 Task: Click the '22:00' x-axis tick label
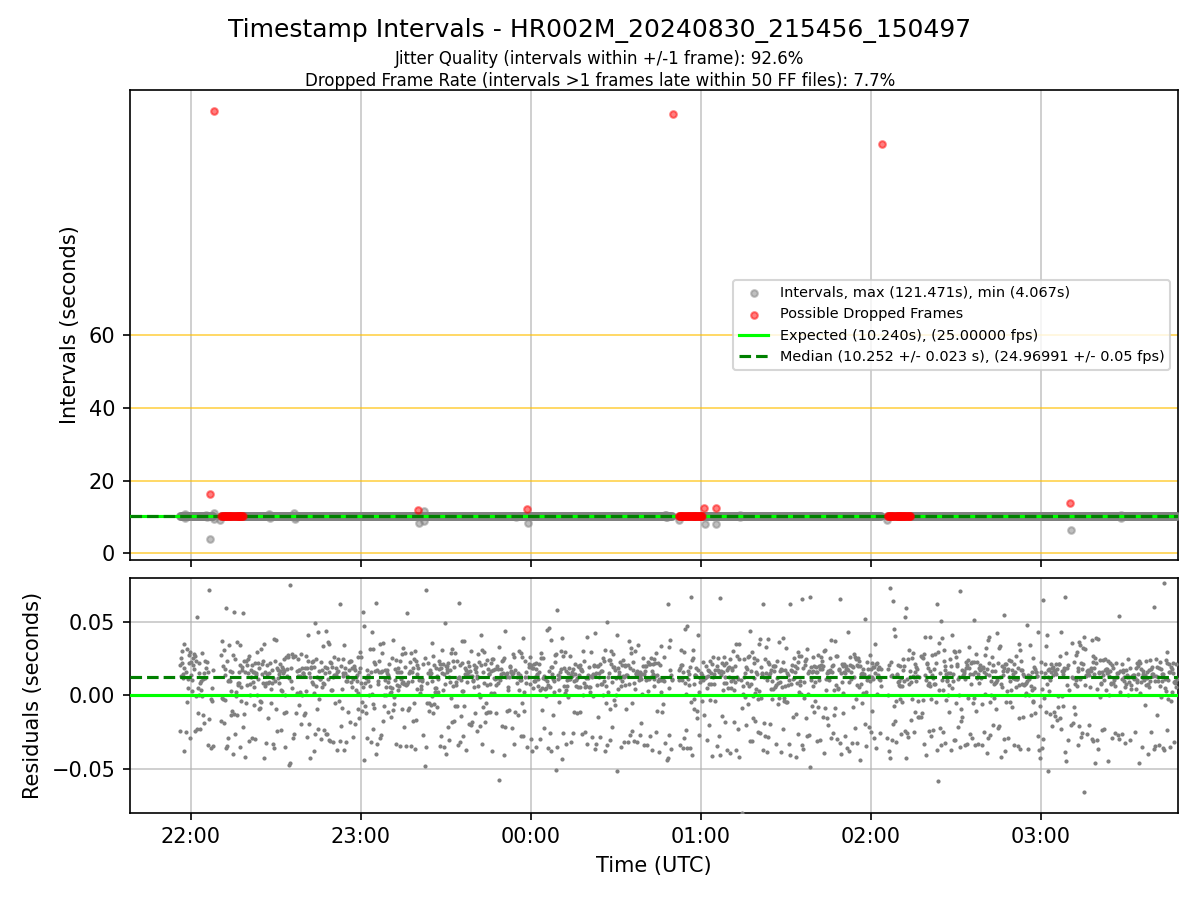pos(191,834)
